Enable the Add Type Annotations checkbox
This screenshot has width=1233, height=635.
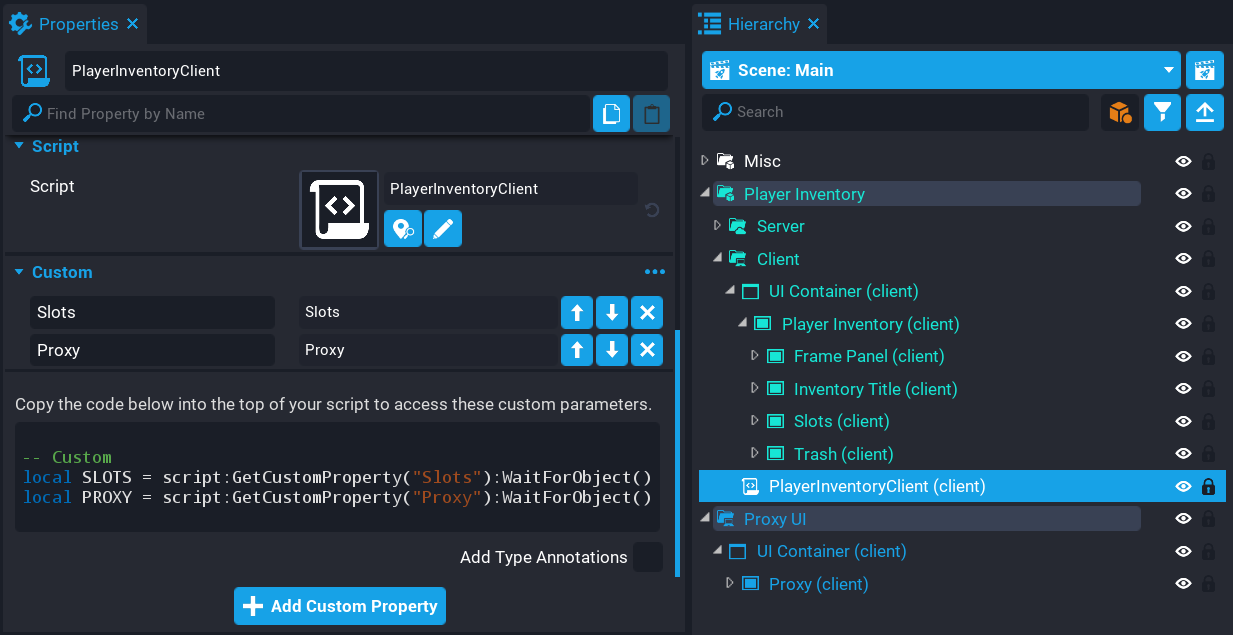pos(648,557)
